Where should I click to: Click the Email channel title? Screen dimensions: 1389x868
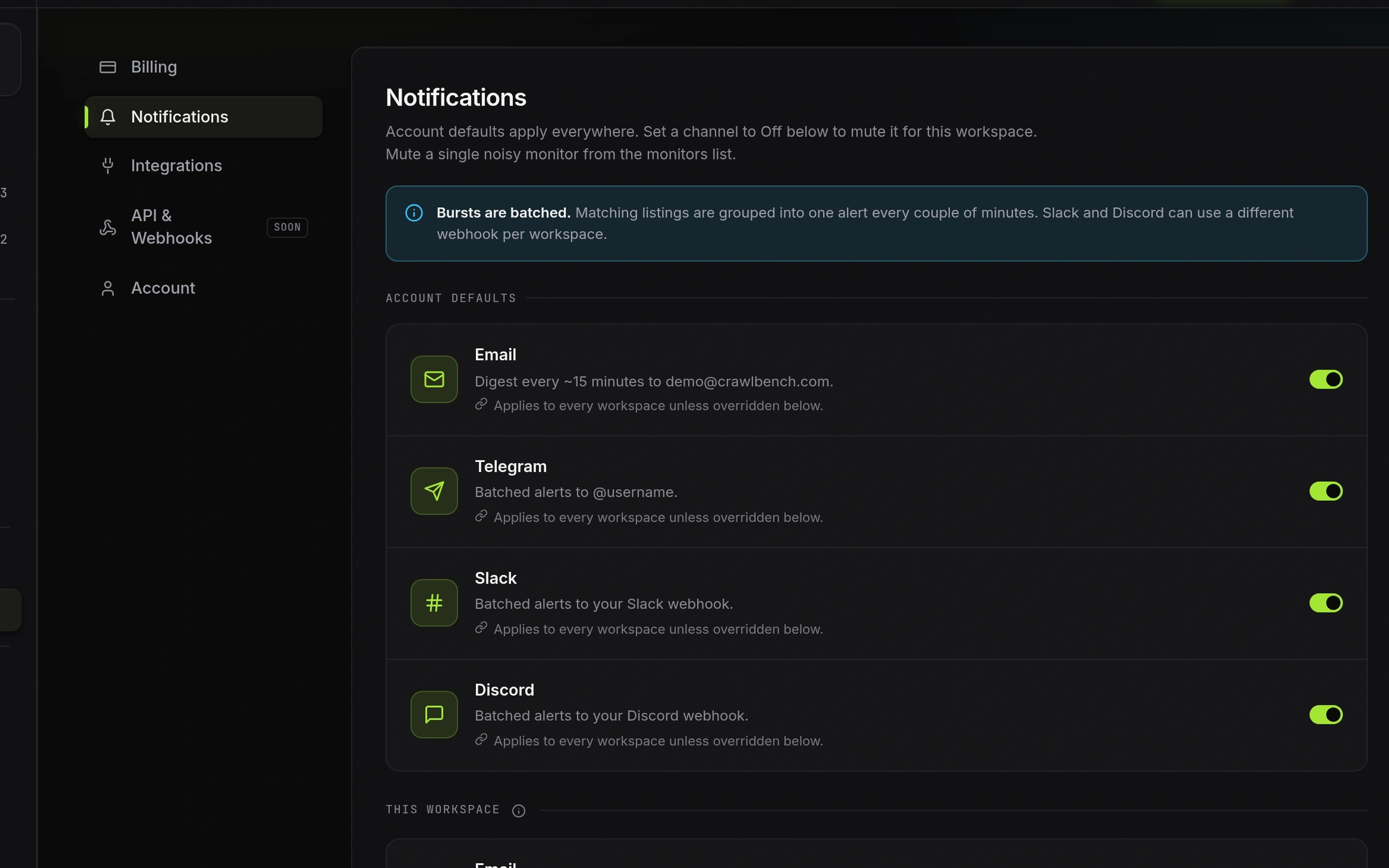(x=495, y=355)
